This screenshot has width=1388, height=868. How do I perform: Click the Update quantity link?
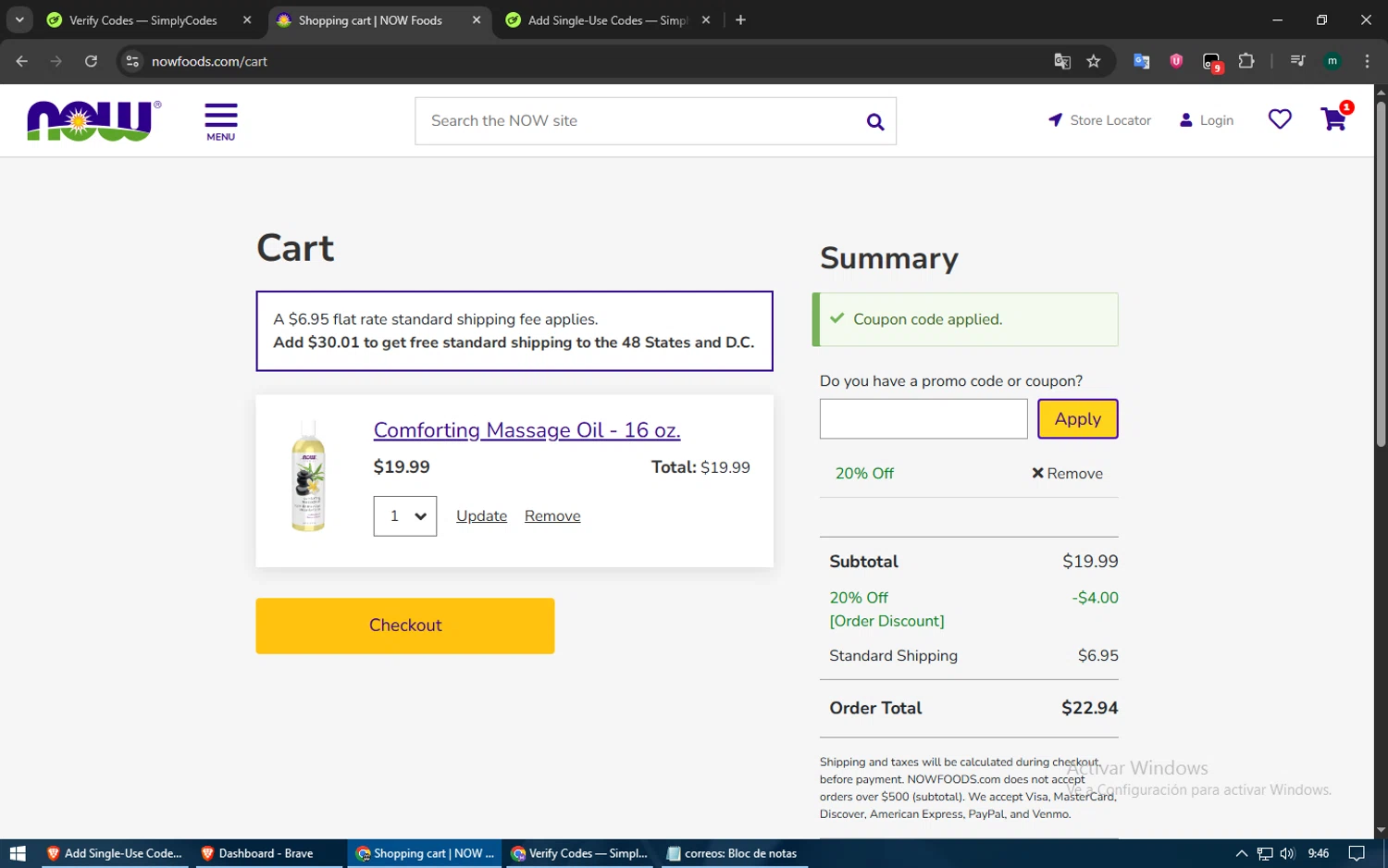[x=481, y=516]
